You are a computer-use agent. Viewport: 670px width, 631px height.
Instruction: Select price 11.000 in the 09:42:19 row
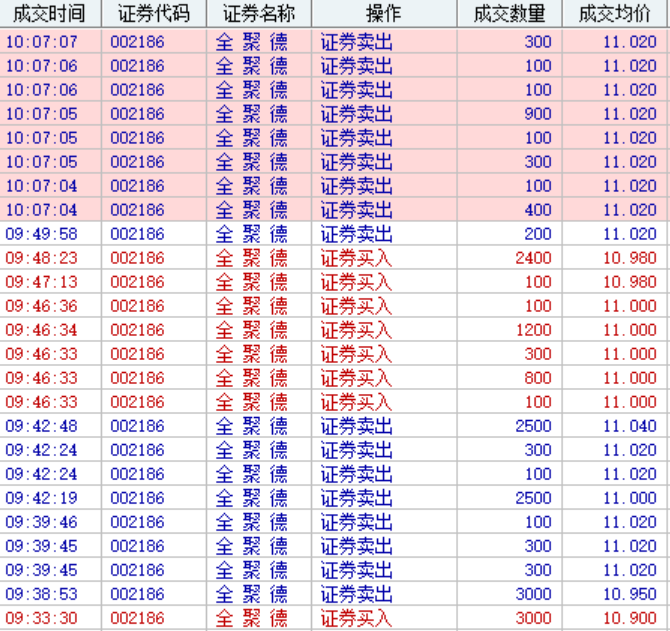[x=630, y=498]
